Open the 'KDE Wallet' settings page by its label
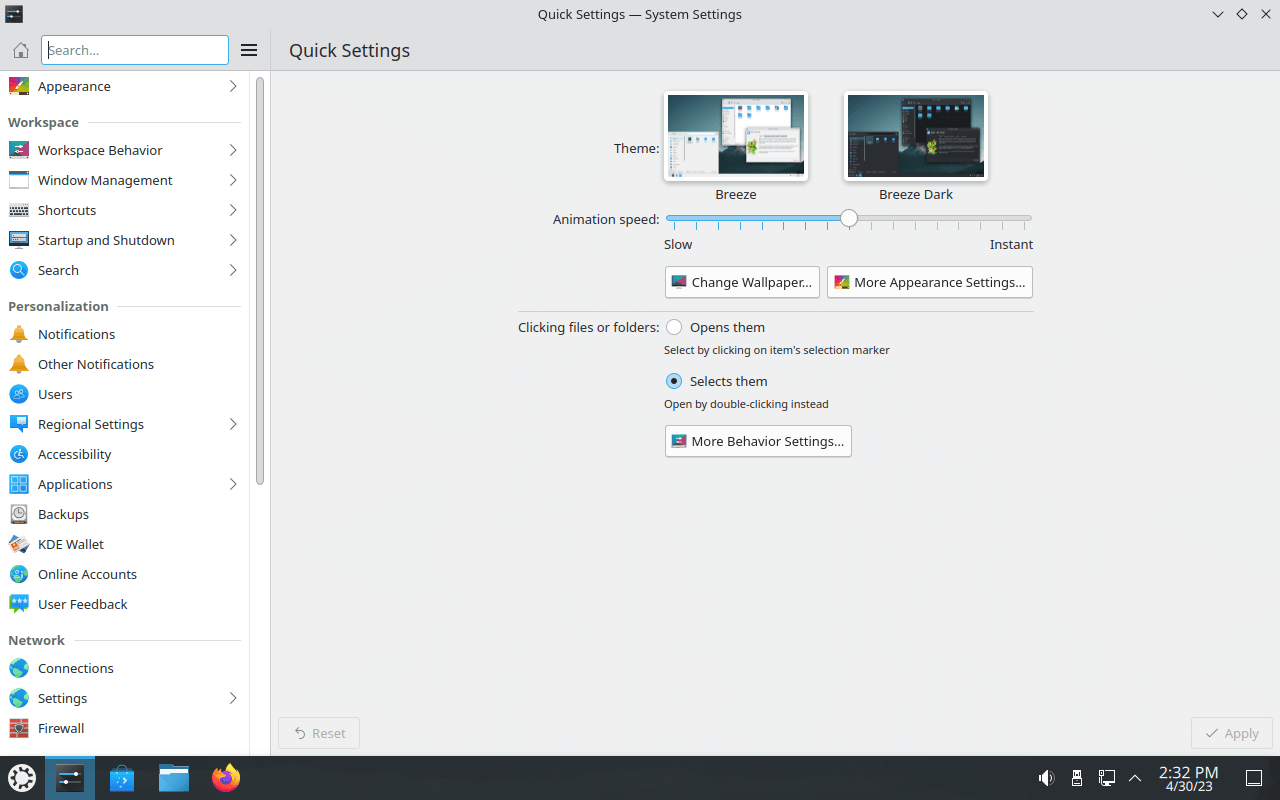The width and height of the screenshot is (1280, 800). coord(71,544)
